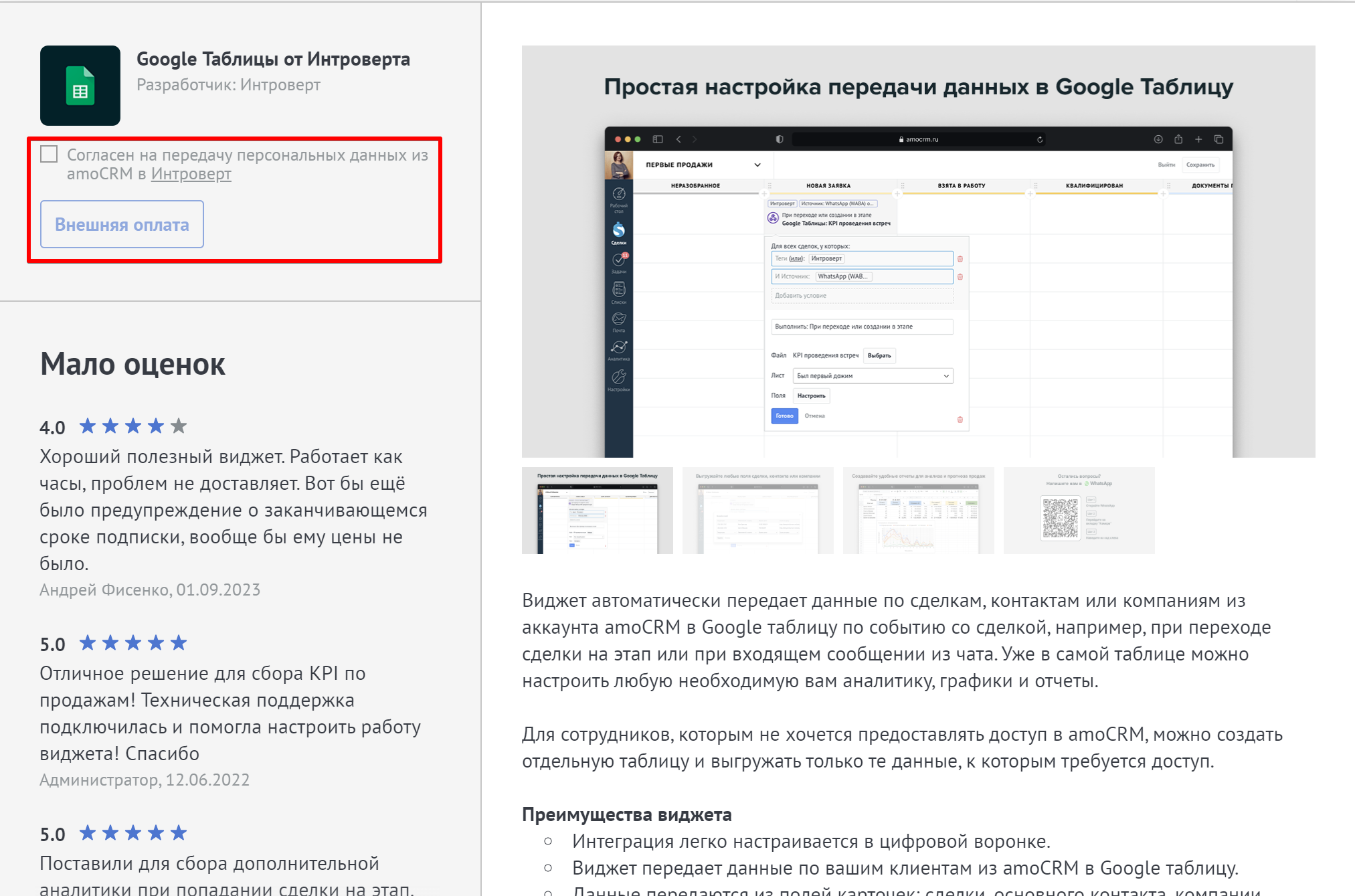Click the 'Преимущества виджета' heading
Screen dimensions: 1355x896
click(626, 814)
